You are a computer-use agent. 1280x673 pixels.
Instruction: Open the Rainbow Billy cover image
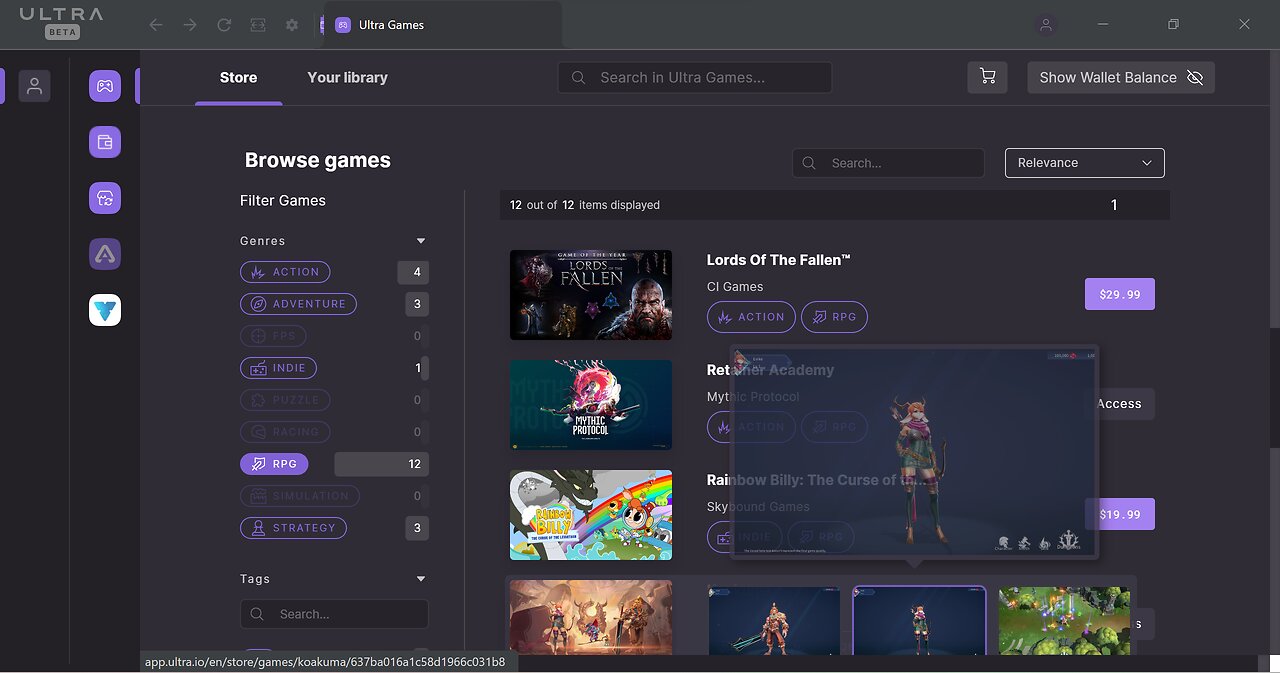click(x=591, y=515)
